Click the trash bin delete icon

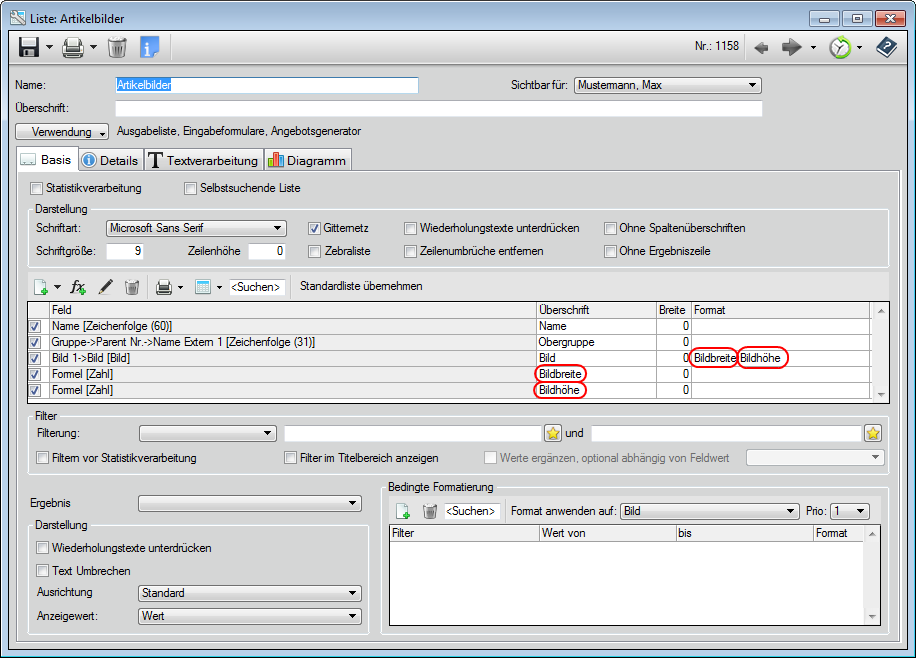pos(117,47)
